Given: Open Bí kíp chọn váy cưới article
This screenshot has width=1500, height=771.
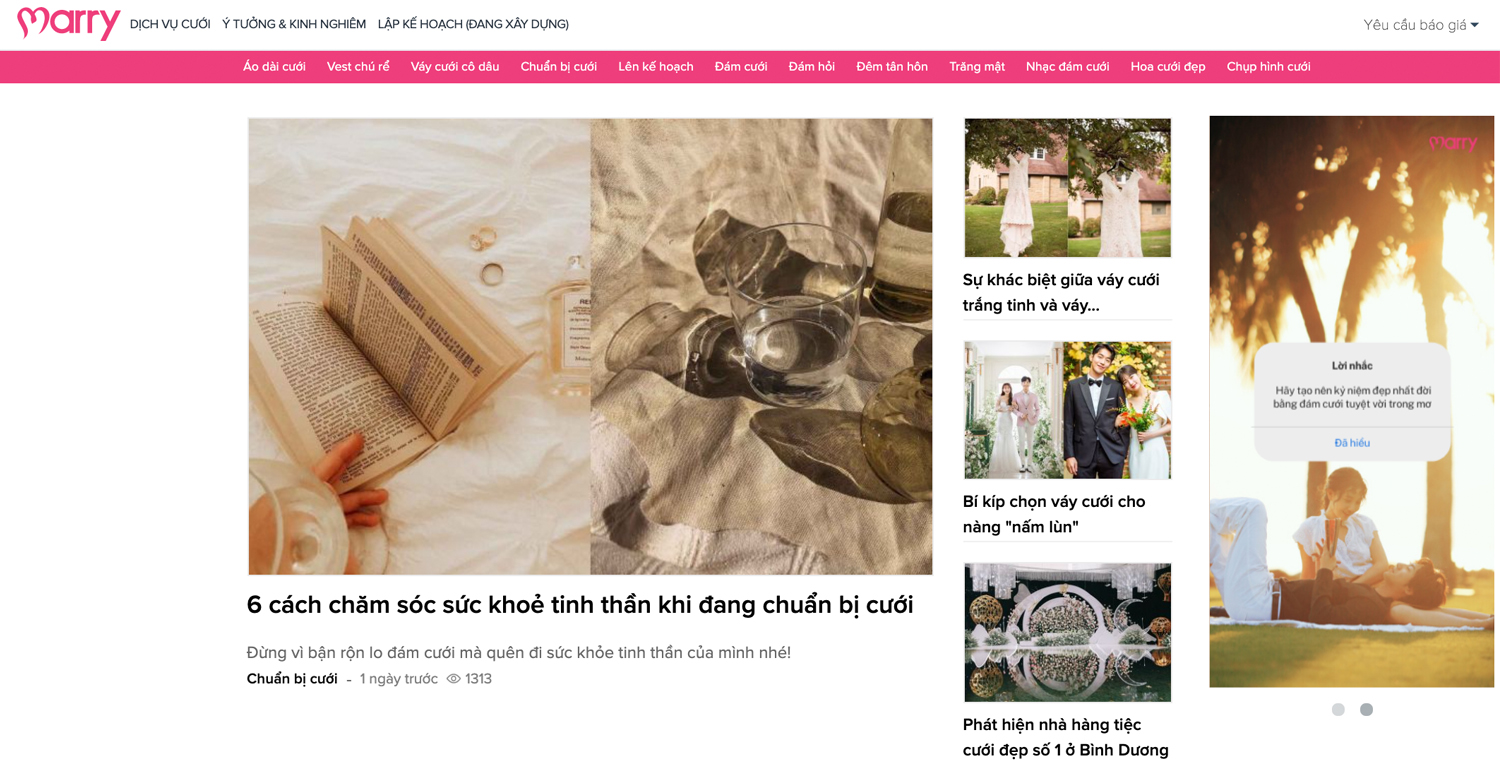Looking at the screenshot, I should [1054, 514].
